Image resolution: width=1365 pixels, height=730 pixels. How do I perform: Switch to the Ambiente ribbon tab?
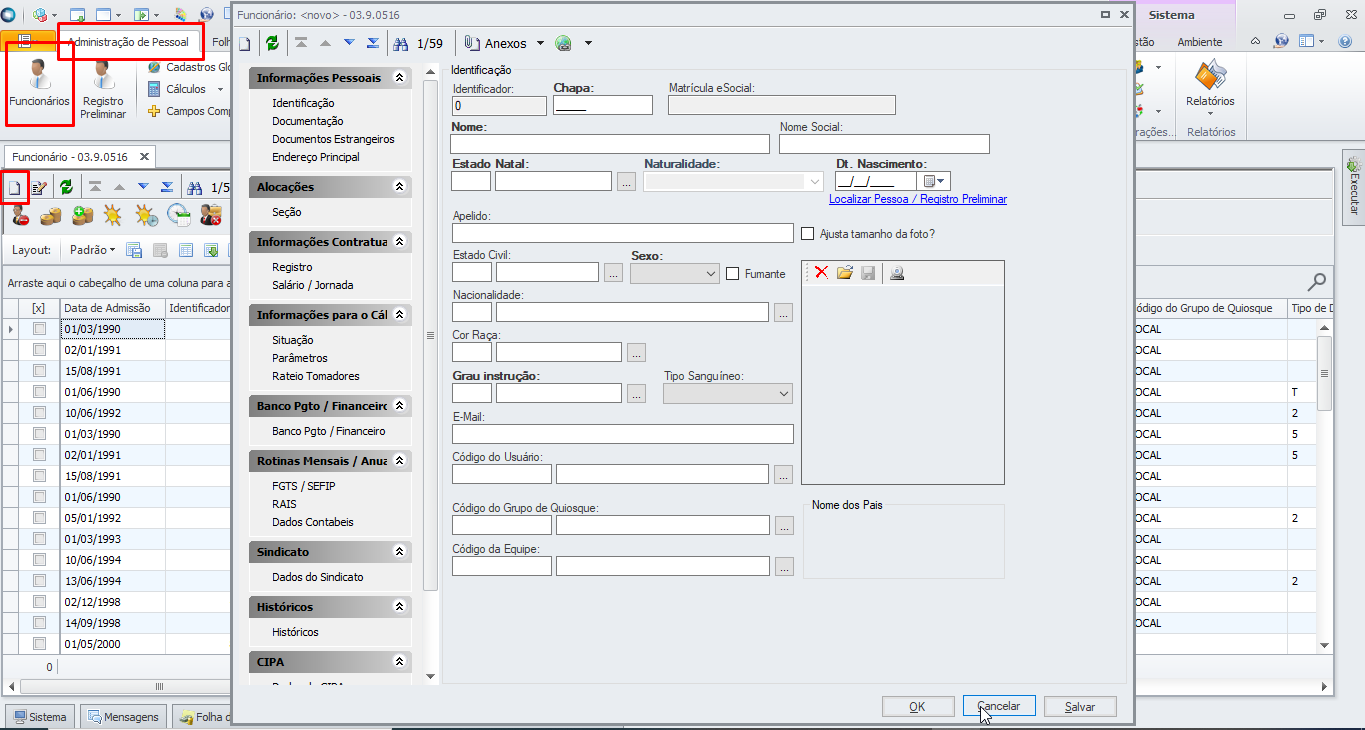click(1200, 42)
